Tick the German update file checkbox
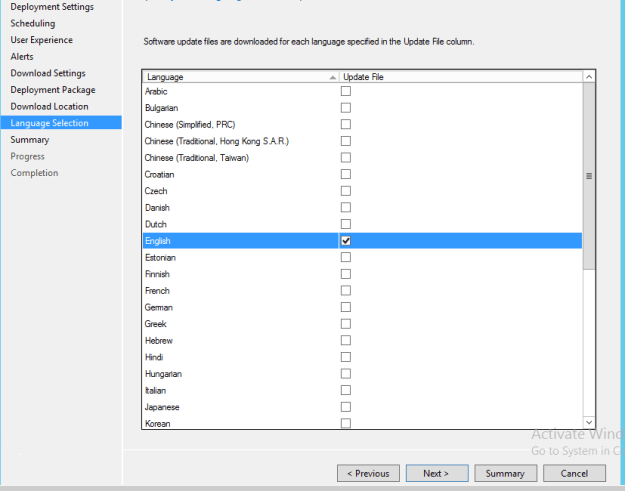The height and width of the screenshot is (491, 625). [346, 307]
